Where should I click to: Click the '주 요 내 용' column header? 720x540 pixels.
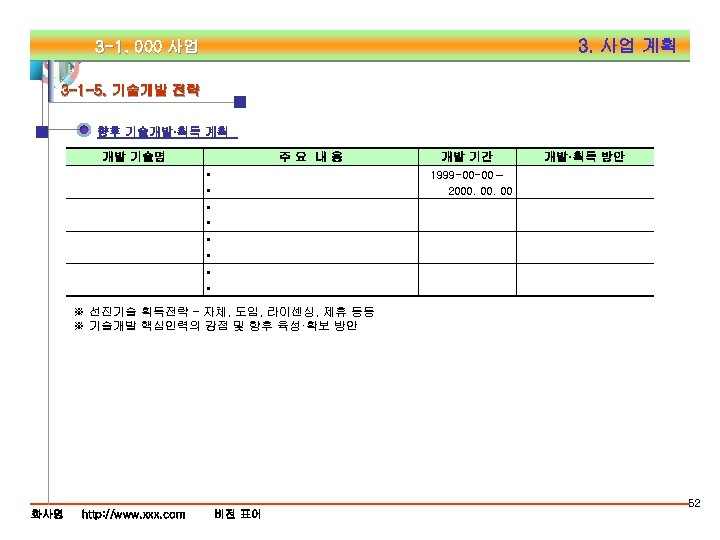[311, 157]
